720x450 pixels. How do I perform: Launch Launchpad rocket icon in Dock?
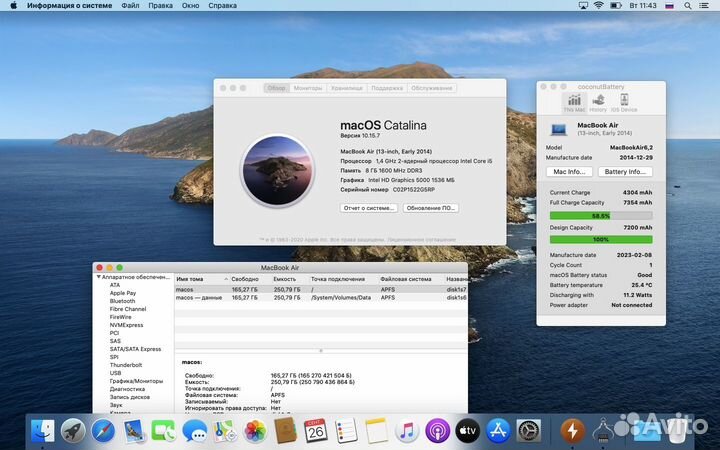[x=73, y=431]
